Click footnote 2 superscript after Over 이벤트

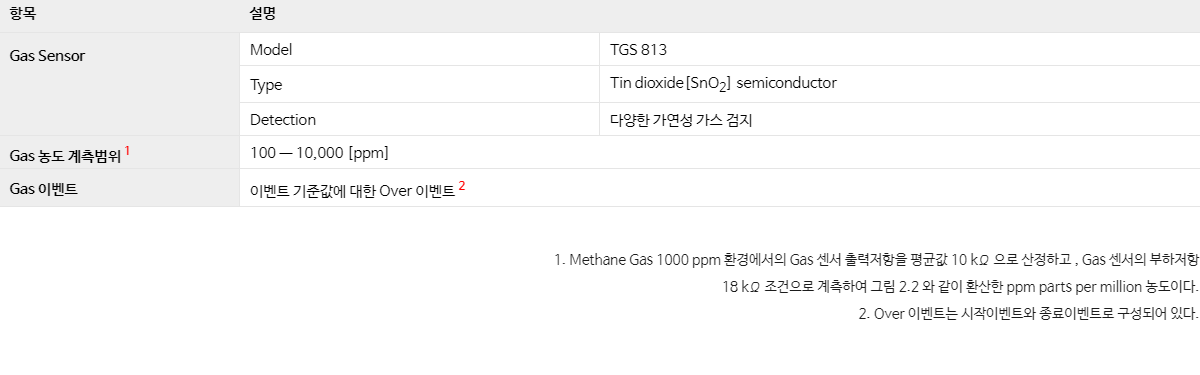coord(462,185)
